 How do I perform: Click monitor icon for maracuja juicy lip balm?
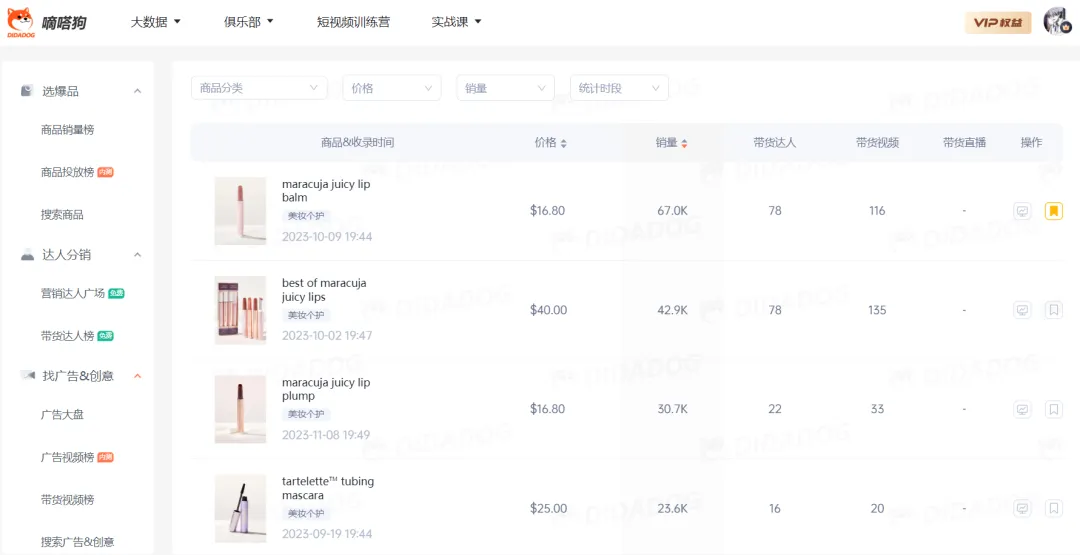pos(1023,211)
